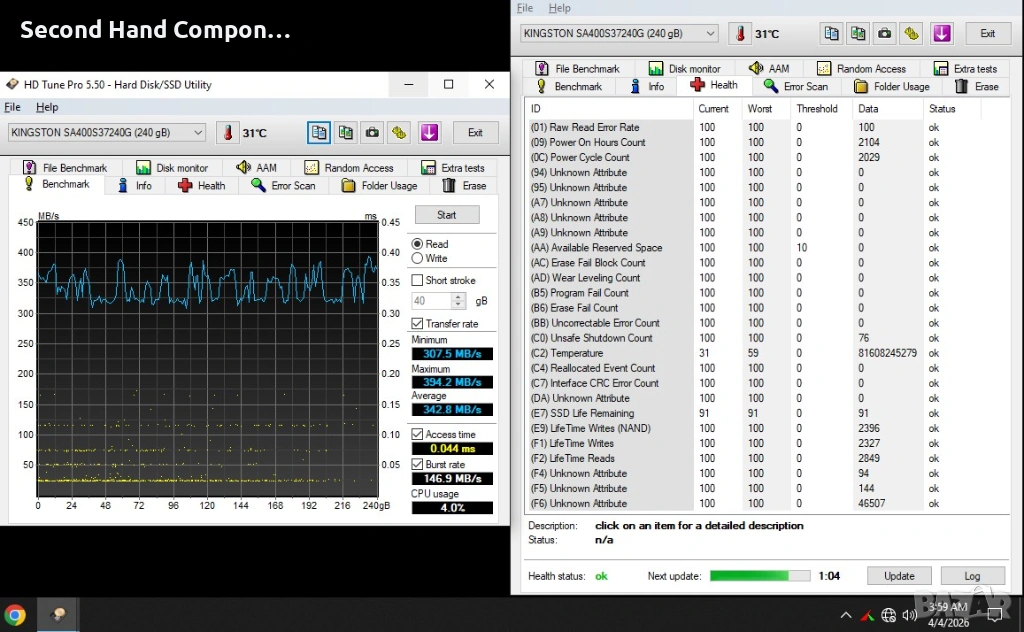Click the thermometer icon in the health window
The height and width of the screenshot is (632, 1024).
point(740,33)
